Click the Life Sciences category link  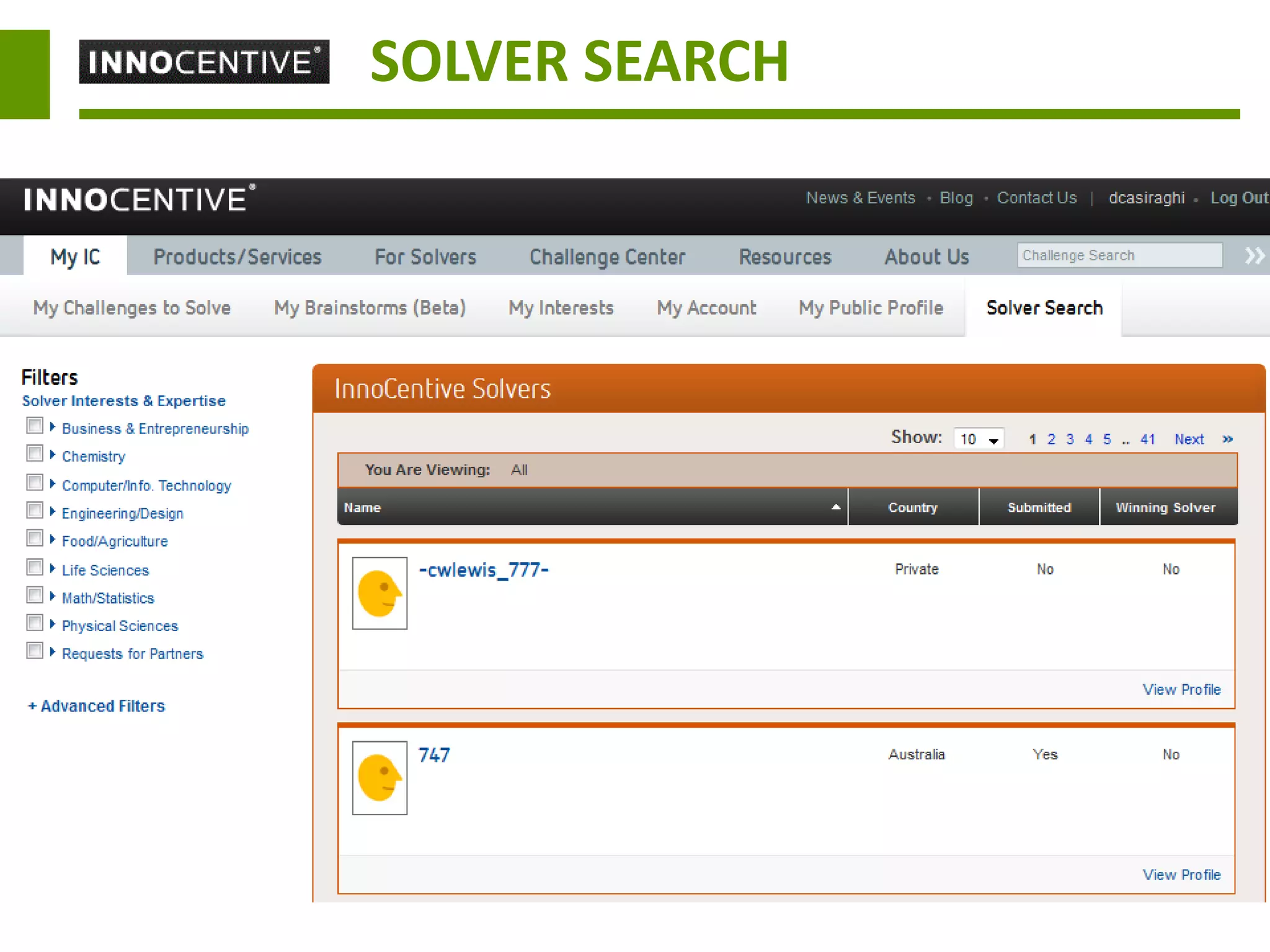click(105, 570)
